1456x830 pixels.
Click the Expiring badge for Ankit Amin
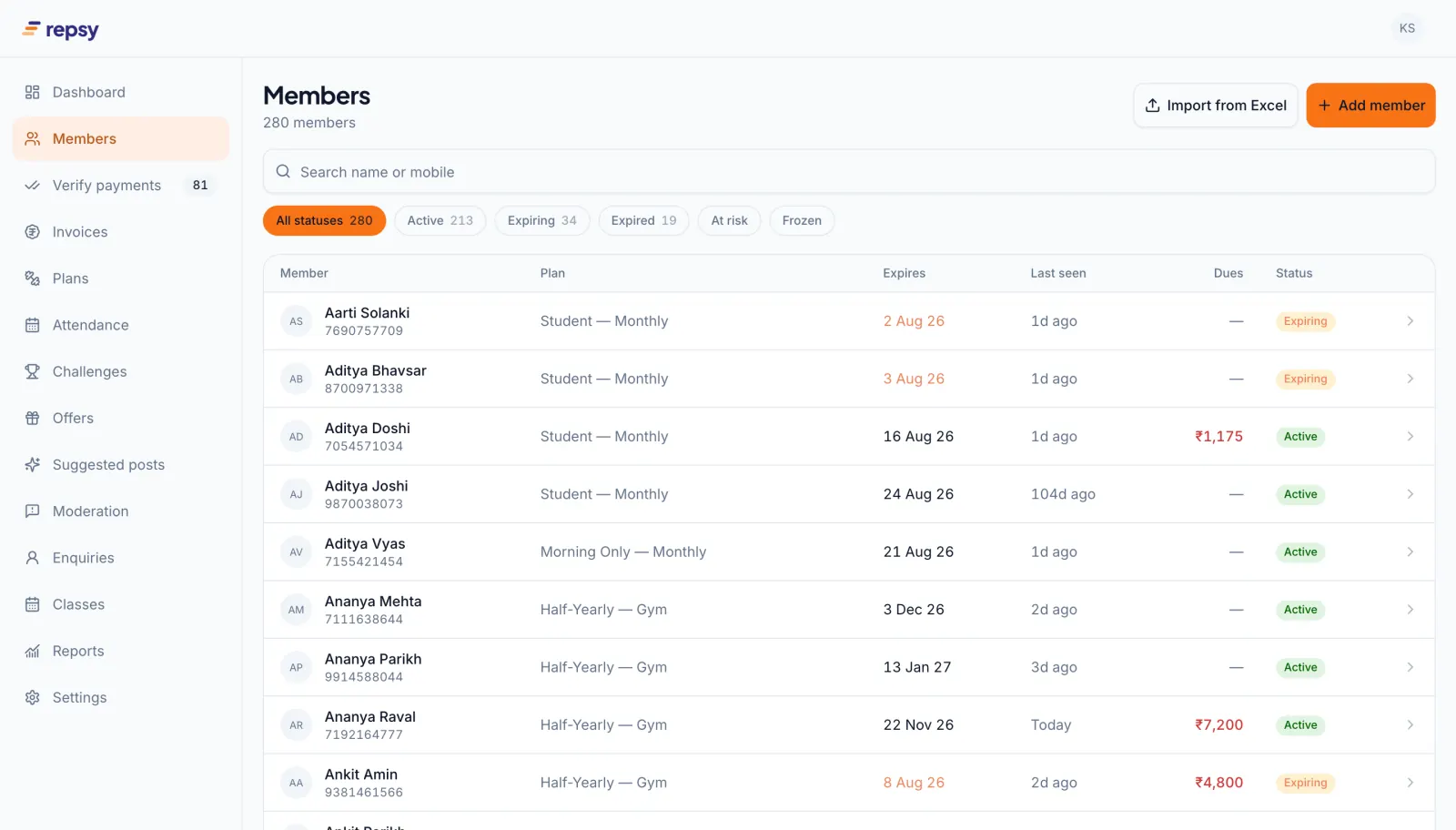pyautogui.click(x=1305, y=783)
